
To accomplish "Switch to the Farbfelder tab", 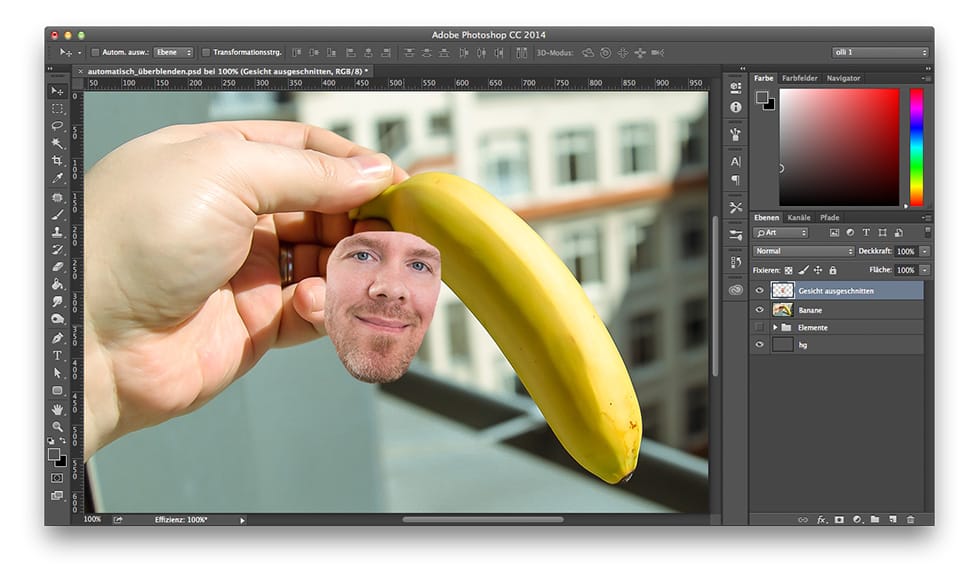I will click(799, 78).
